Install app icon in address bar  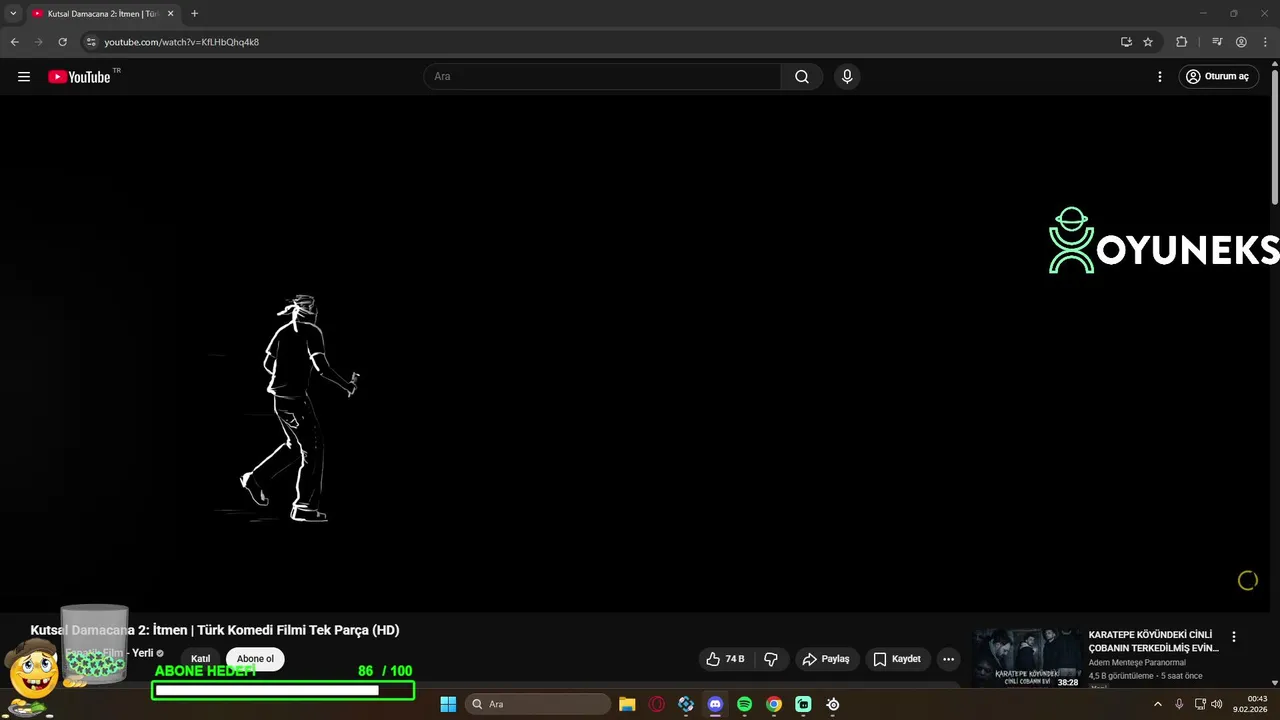[x=1126, y=42]
